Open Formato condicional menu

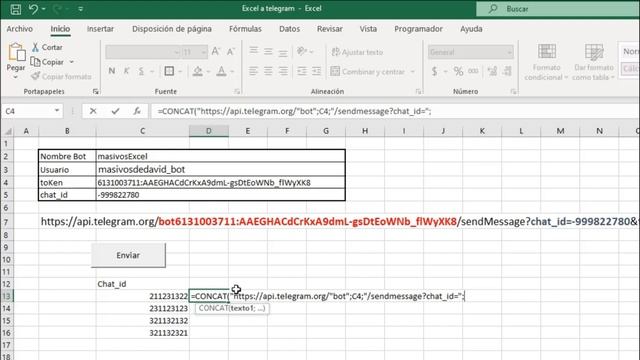point(546,62)
